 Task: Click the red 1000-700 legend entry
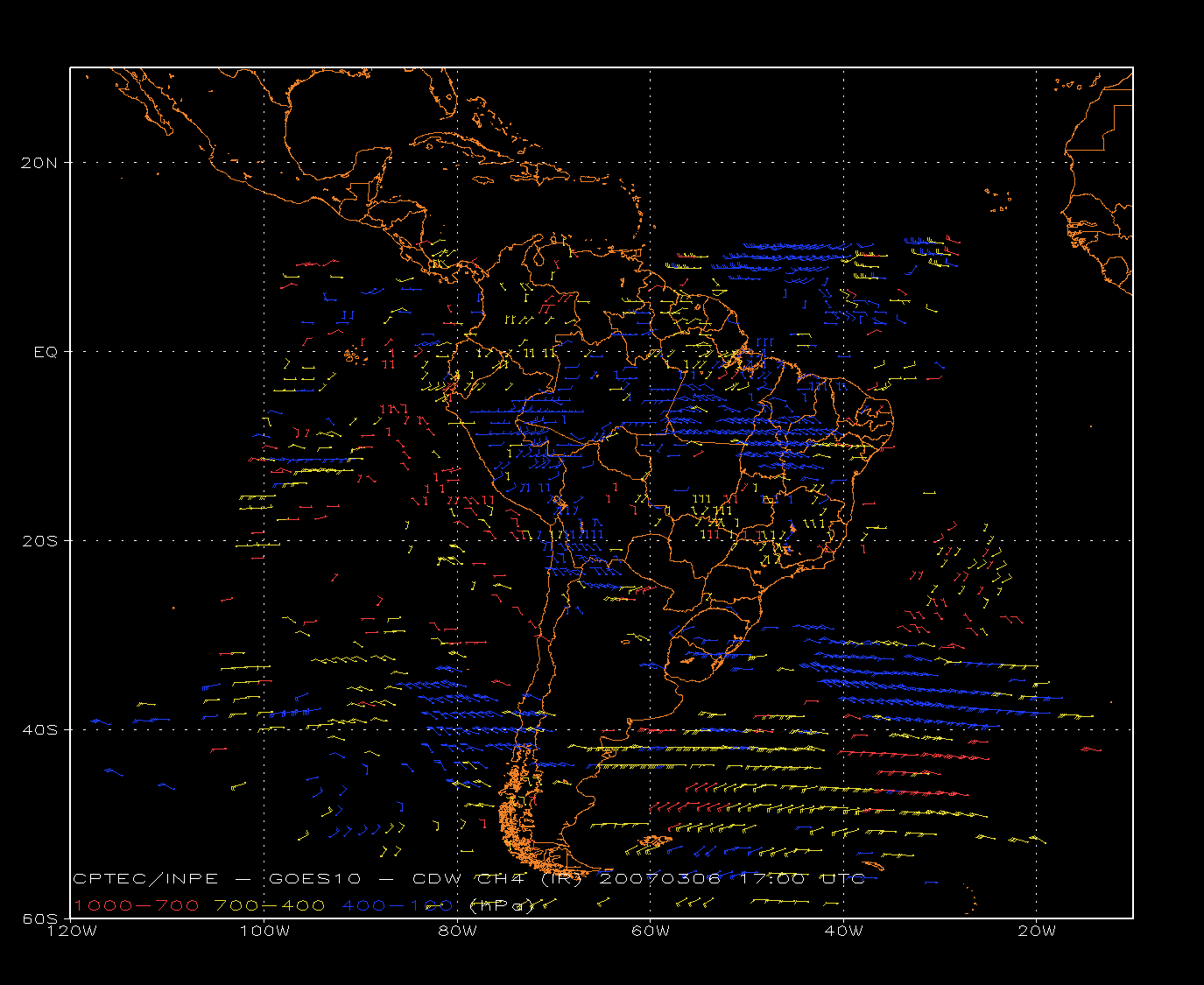tap(137, 905)
